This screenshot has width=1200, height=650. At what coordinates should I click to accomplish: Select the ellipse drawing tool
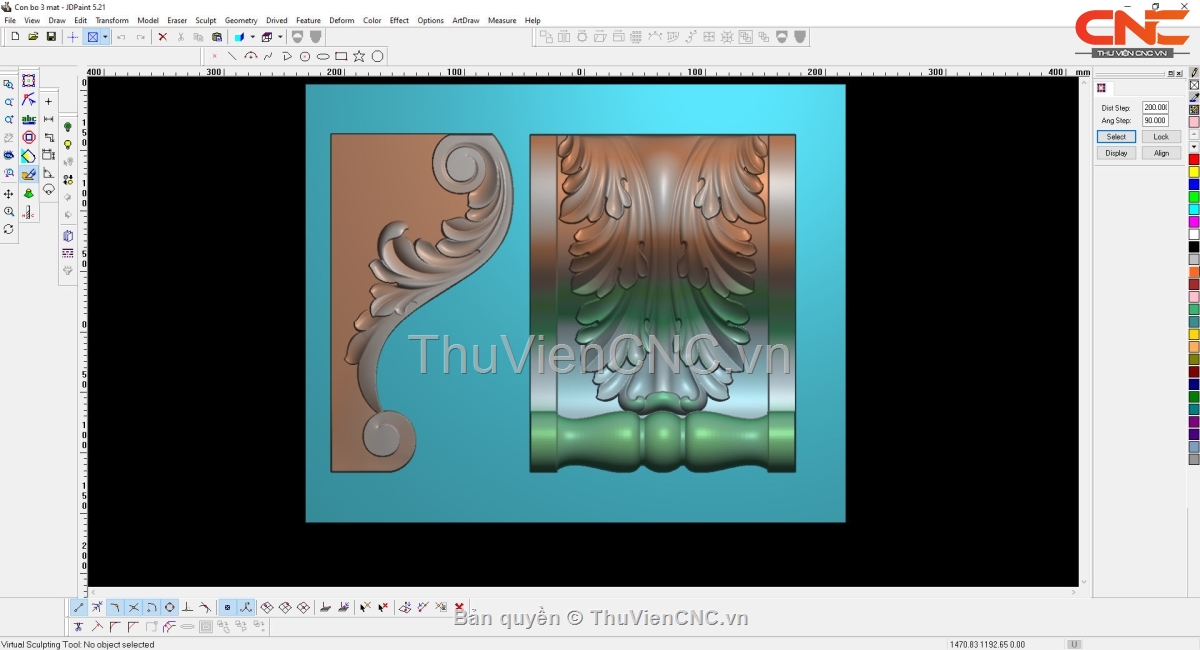pos(323,56)
